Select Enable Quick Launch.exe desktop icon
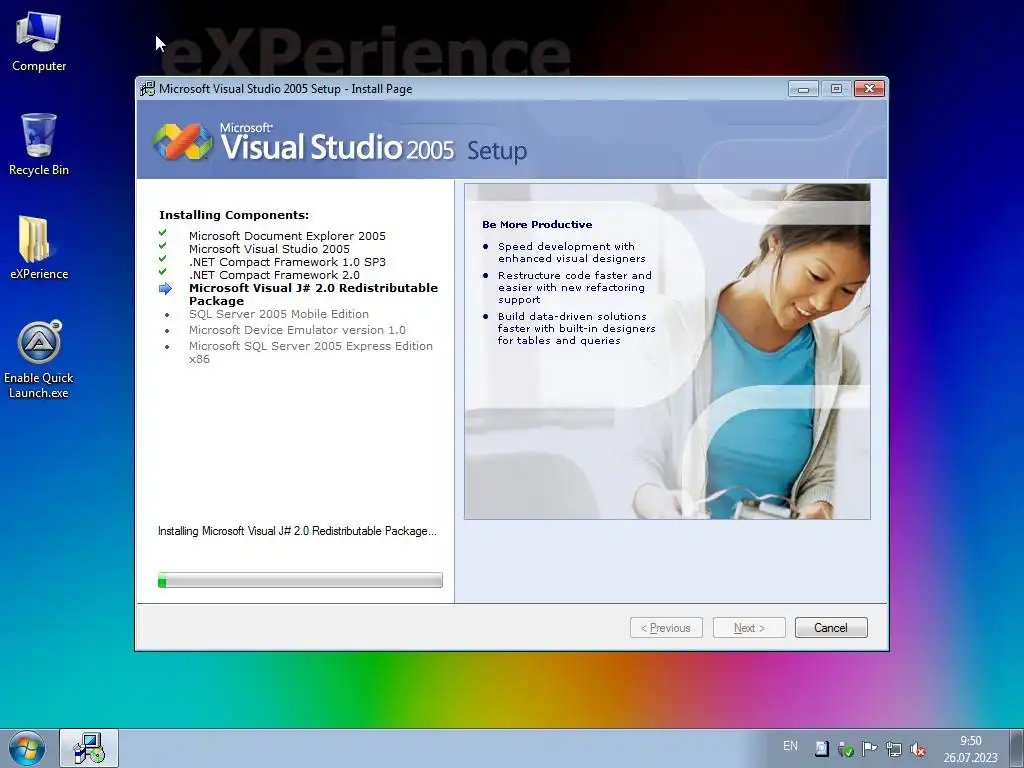1024x768 pixels. [x=39, y=359]
